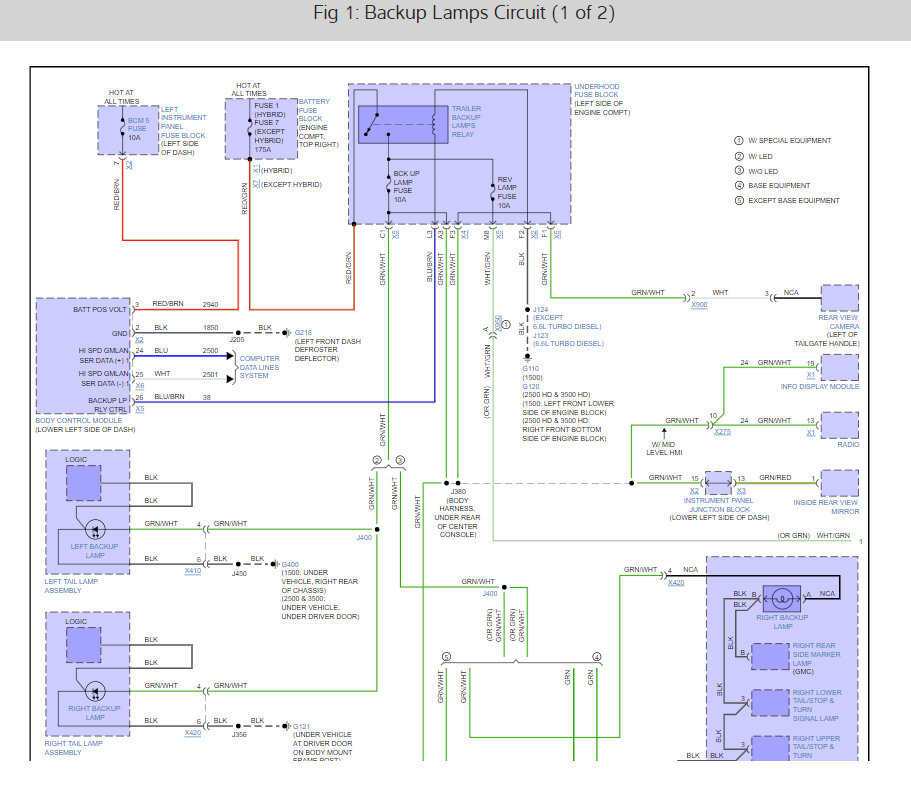The height and width of the screenshot is (786, 911).
Task: Click the G400 ground label
Action: pyautogui.click(x=290, y=564)
